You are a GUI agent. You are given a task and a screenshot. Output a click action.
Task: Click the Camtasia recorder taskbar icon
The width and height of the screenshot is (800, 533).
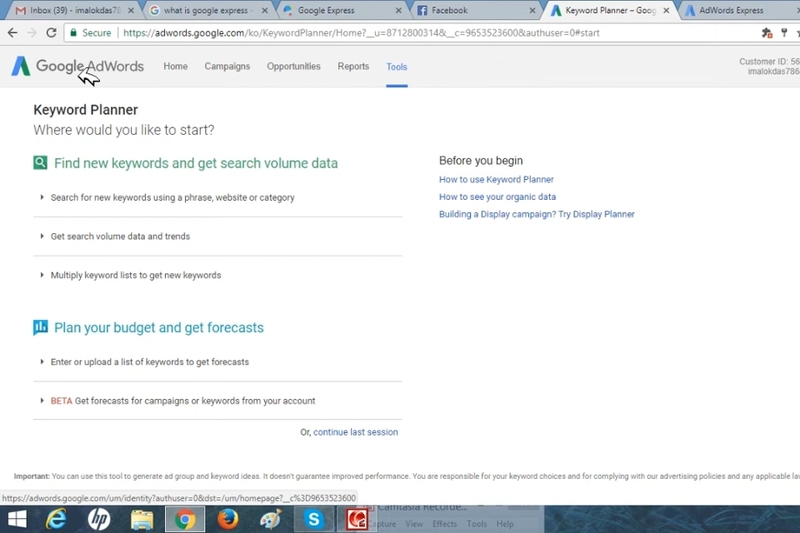point(356,519)
